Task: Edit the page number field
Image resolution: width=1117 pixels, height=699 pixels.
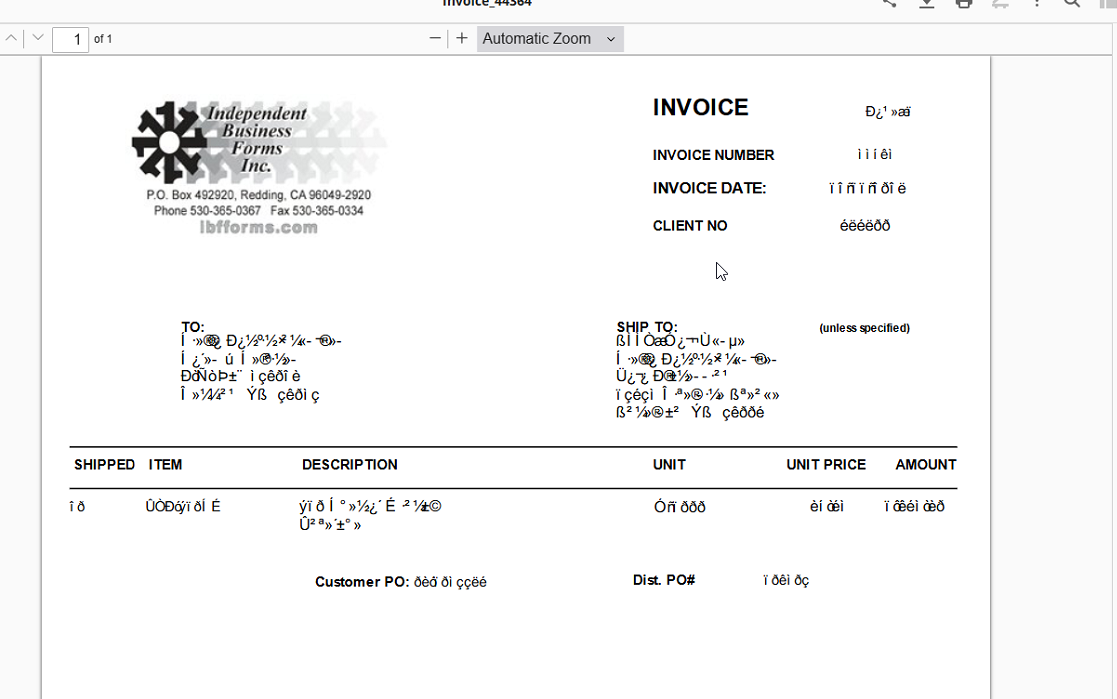Action: [71, 39]
